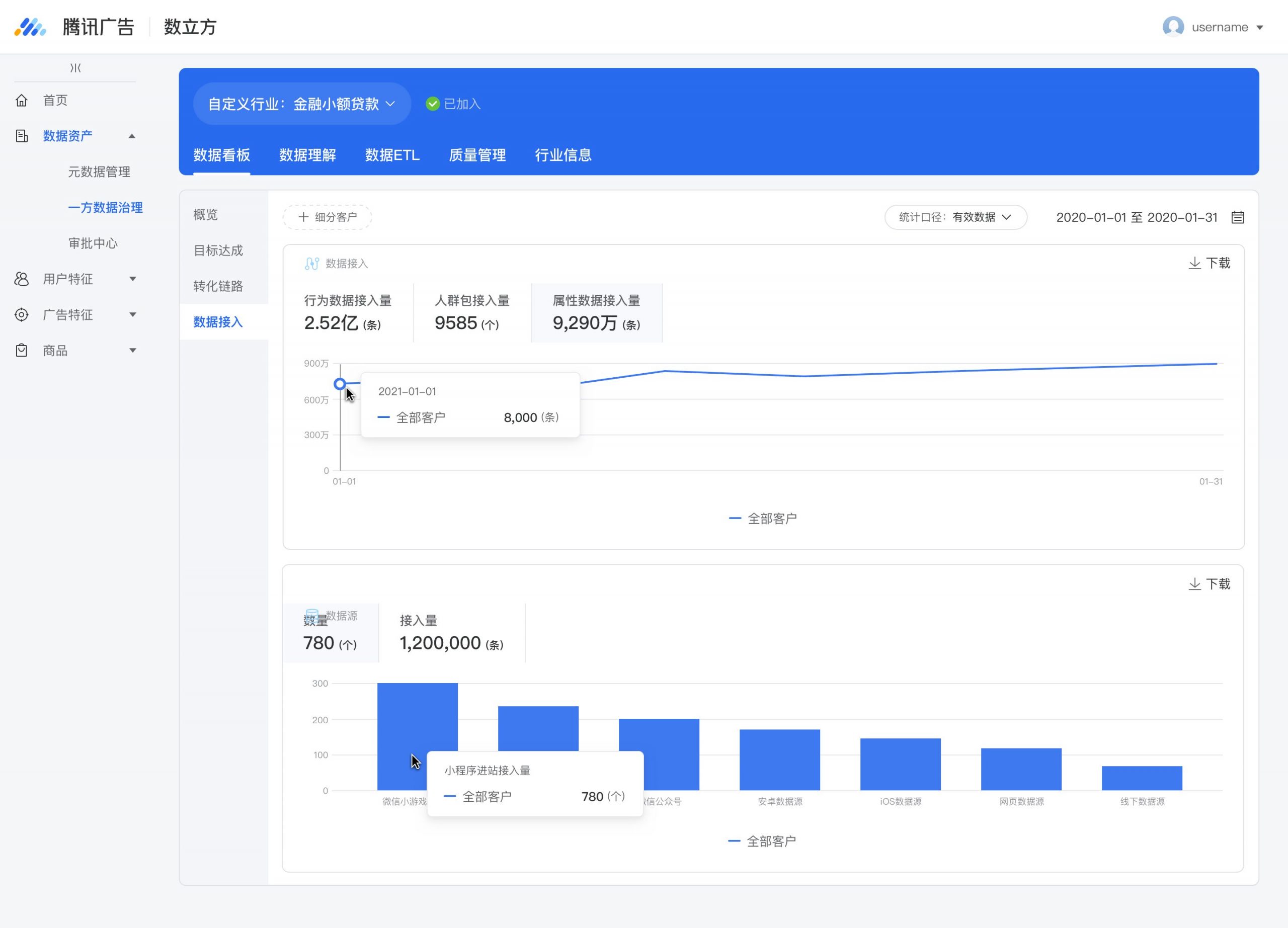Viewport: 1288px width, 928px height.
Task: Click the iOS数据源 bar in chart
Action: click(901, 765)
